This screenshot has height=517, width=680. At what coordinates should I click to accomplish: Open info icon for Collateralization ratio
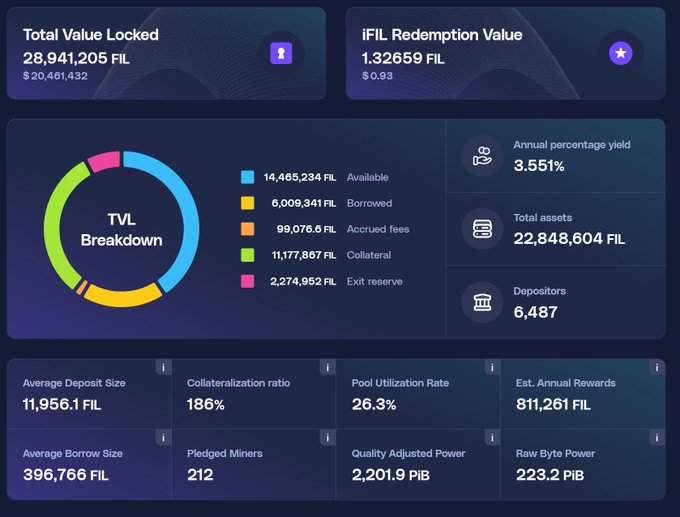pos(328,368)
